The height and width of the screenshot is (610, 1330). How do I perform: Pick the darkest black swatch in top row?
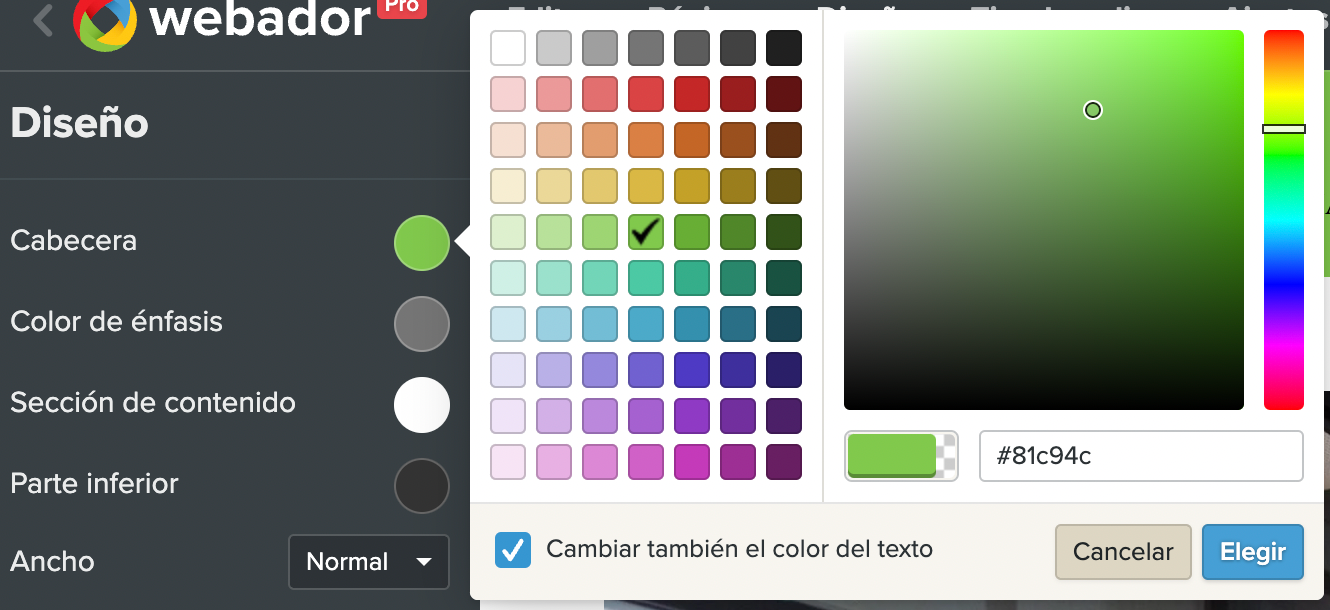[784, 48]
